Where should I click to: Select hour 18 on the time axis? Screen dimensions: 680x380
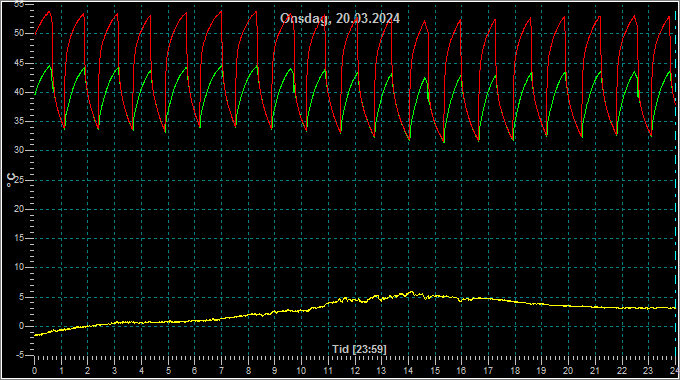(515, 371)
